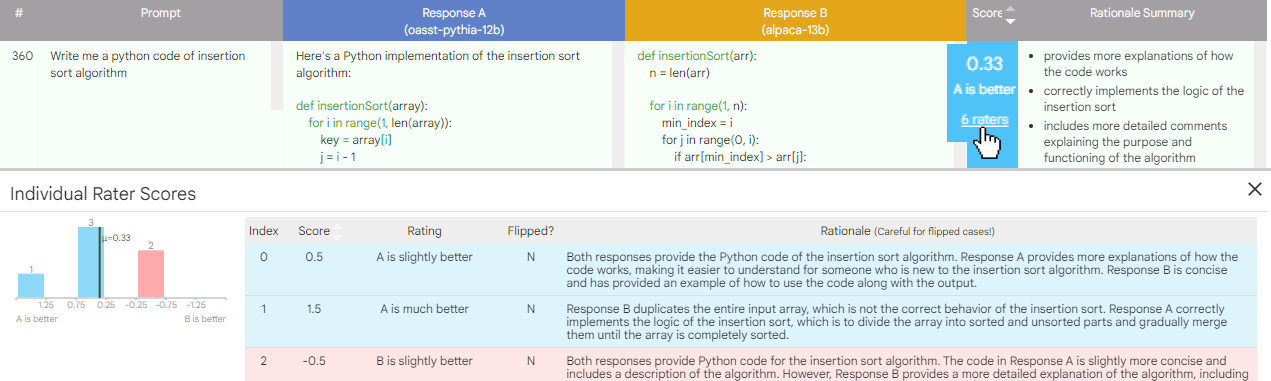This screenshot has height=381, width=1271.
Task: Click the mean marker line on histogram
Action: 101,264
